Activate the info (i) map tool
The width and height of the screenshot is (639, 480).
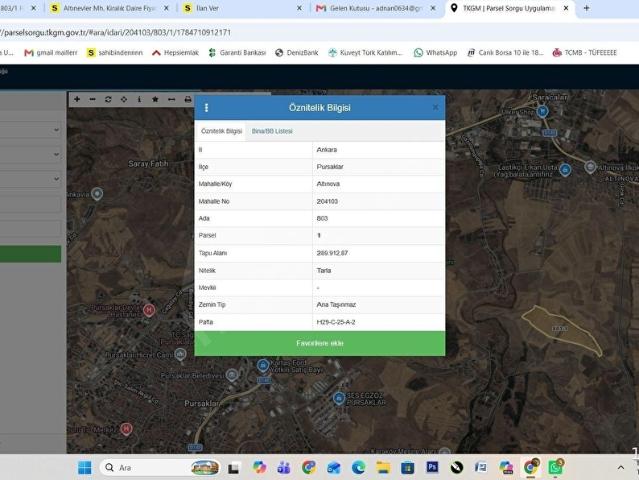(139, 99)
